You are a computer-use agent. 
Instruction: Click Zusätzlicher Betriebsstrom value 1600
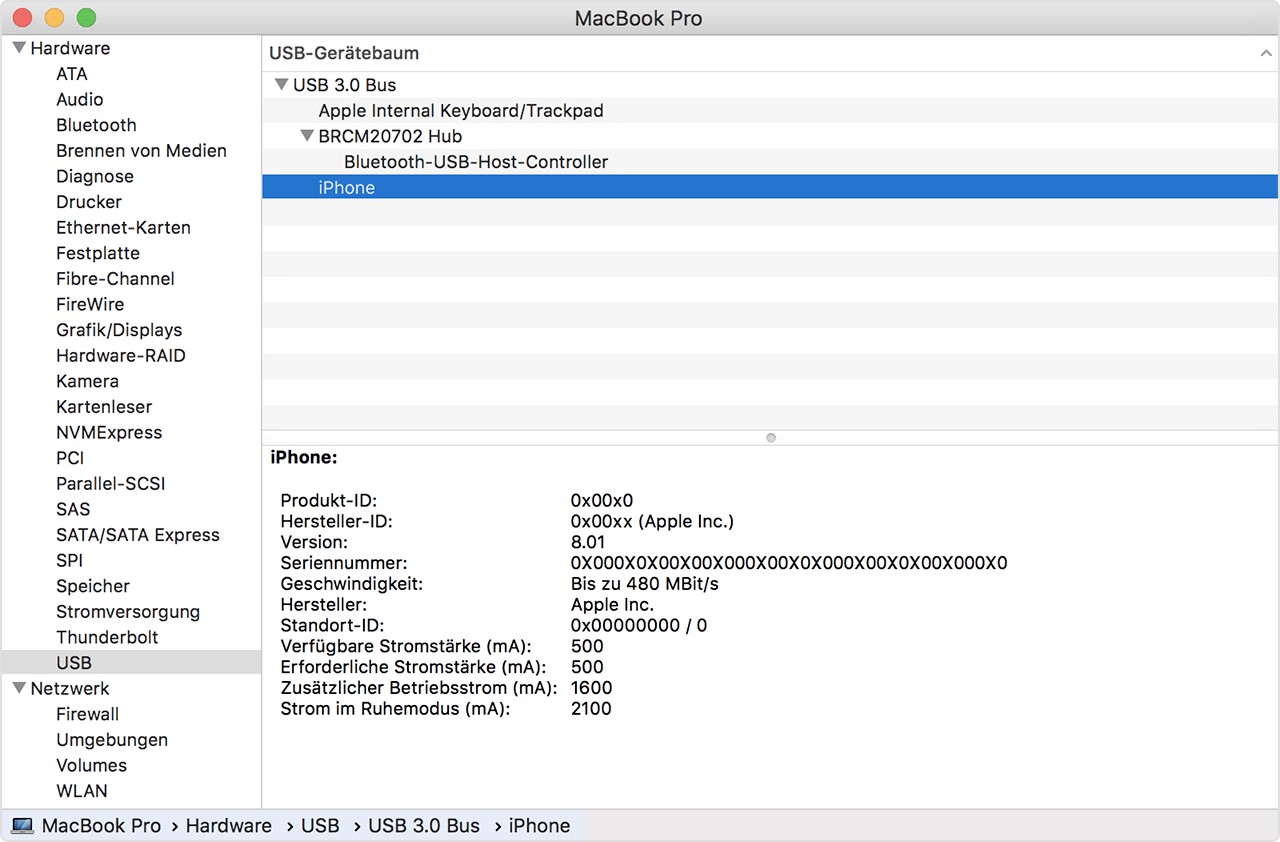[591, 688]
